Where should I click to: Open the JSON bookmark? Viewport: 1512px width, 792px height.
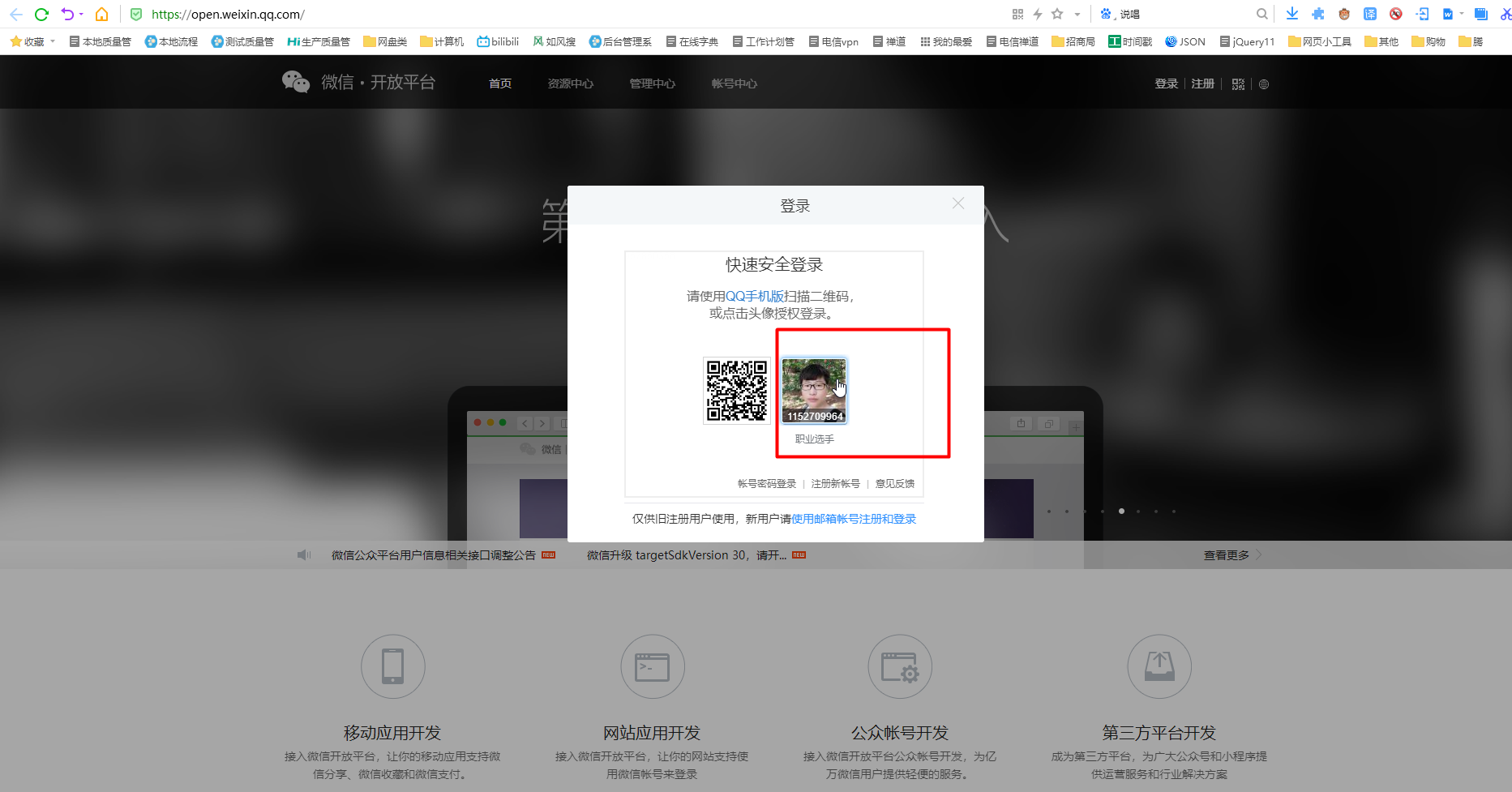point(1185,41)
